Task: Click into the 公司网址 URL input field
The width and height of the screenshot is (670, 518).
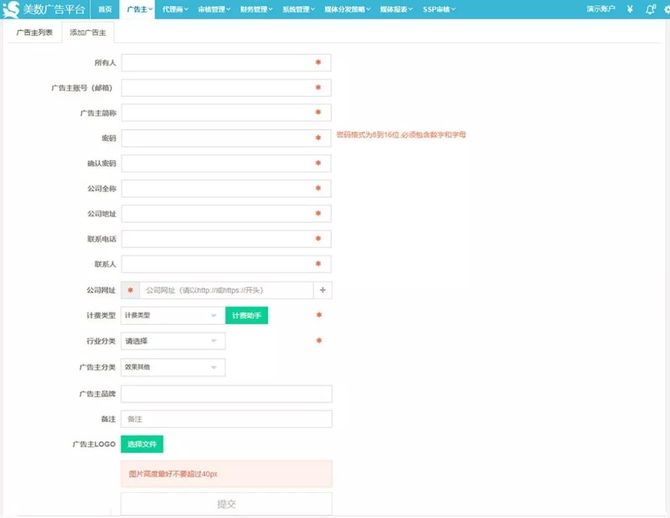Action: coord(226,290)
